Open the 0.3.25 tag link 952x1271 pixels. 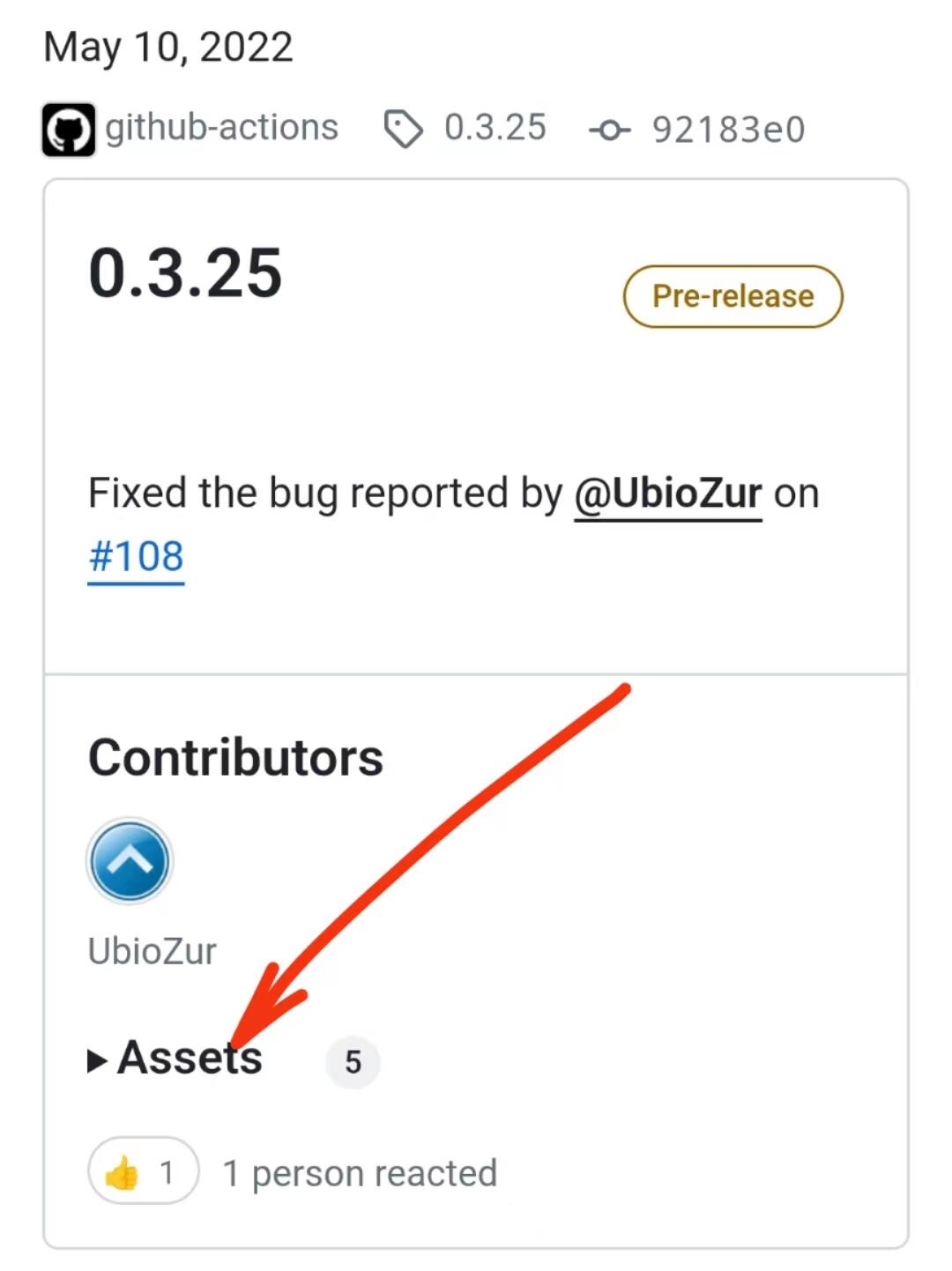click(x=495, y=128)
